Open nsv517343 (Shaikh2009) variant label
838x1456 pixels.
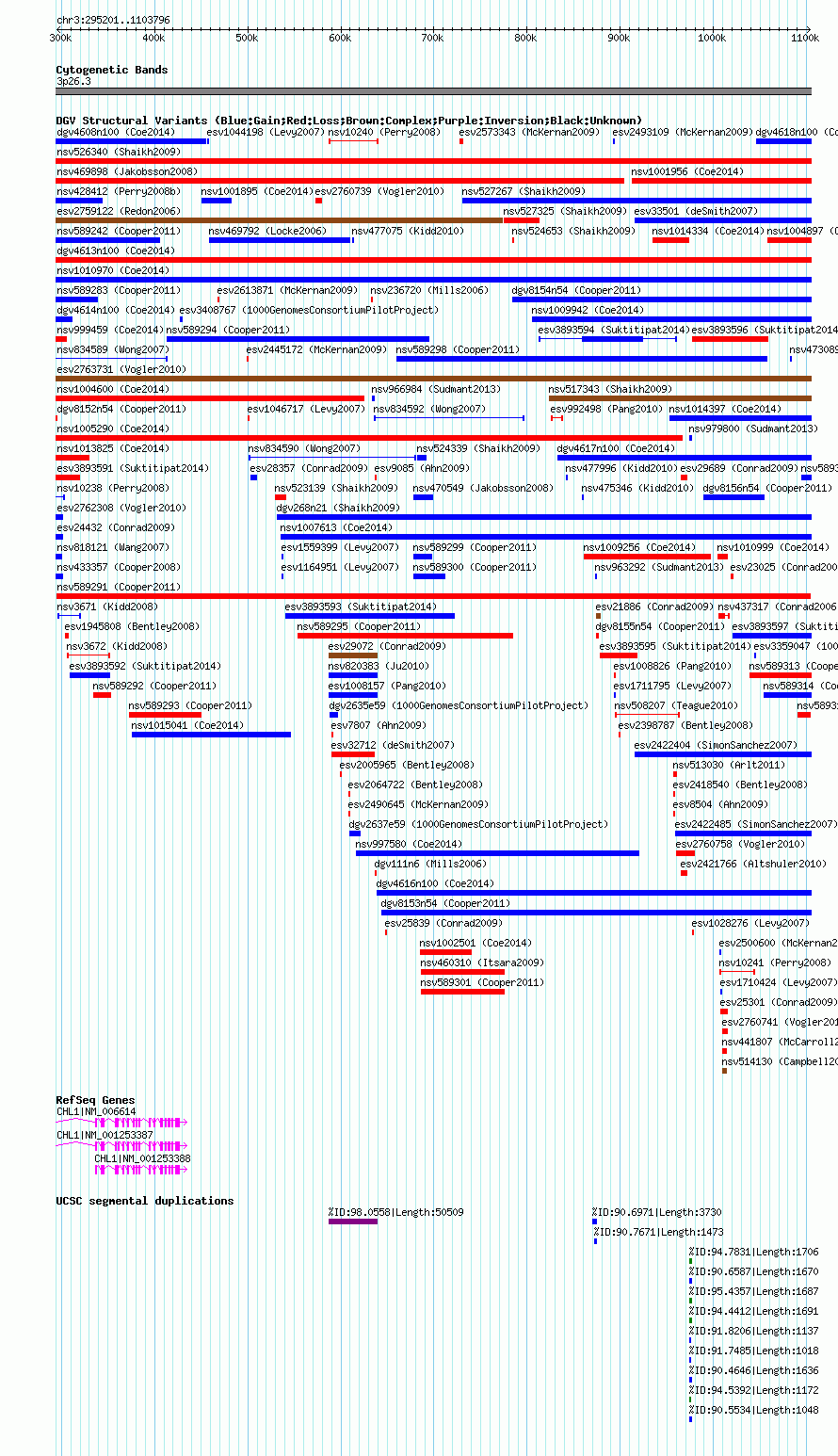[x=610, y=389]
